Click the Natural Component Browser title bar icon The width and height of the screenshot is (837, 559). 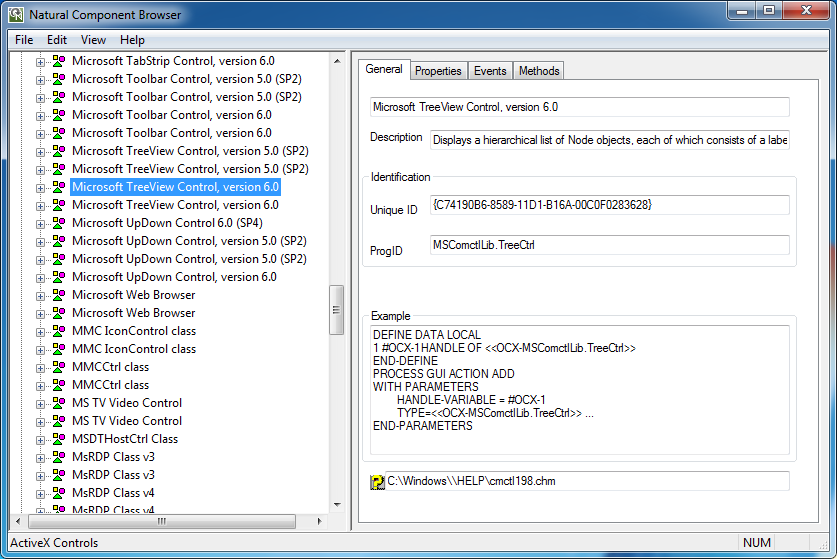coord(16,14)
